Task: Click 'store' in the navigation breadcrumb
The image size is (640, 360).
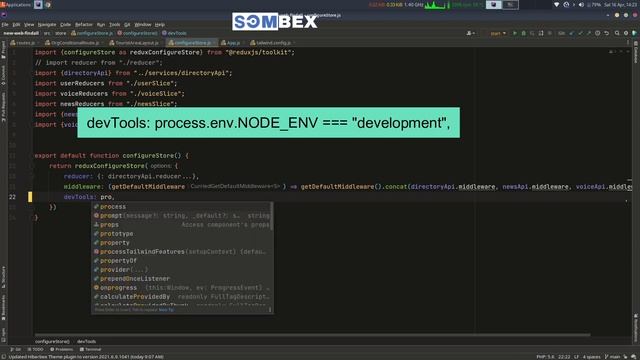Action: pos(60,33)
